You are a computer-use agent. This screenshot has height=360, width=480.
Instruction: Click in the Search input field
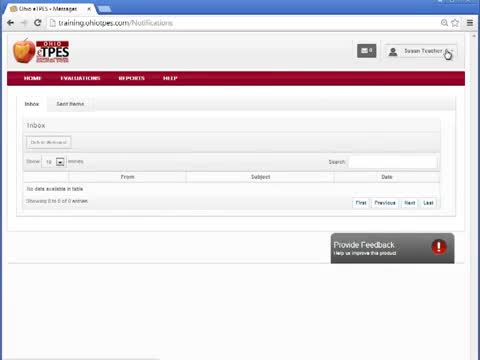(393, 162)
